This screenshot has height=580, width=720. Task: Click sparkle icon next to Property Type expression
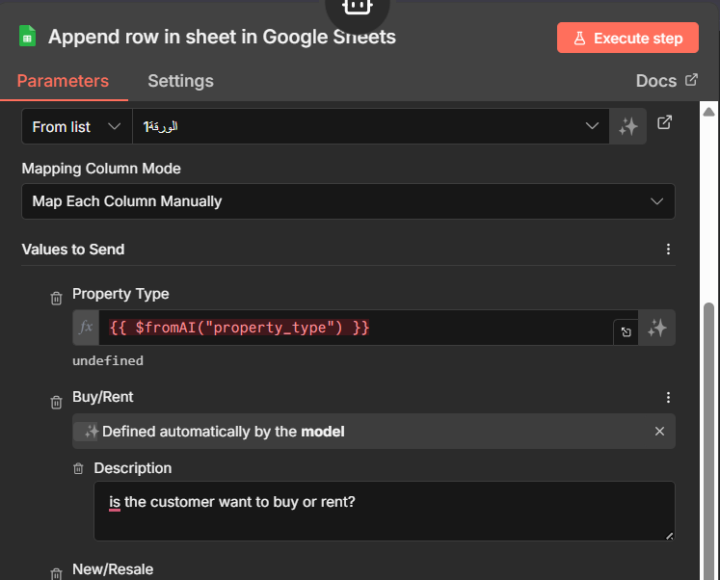[657, 328]
